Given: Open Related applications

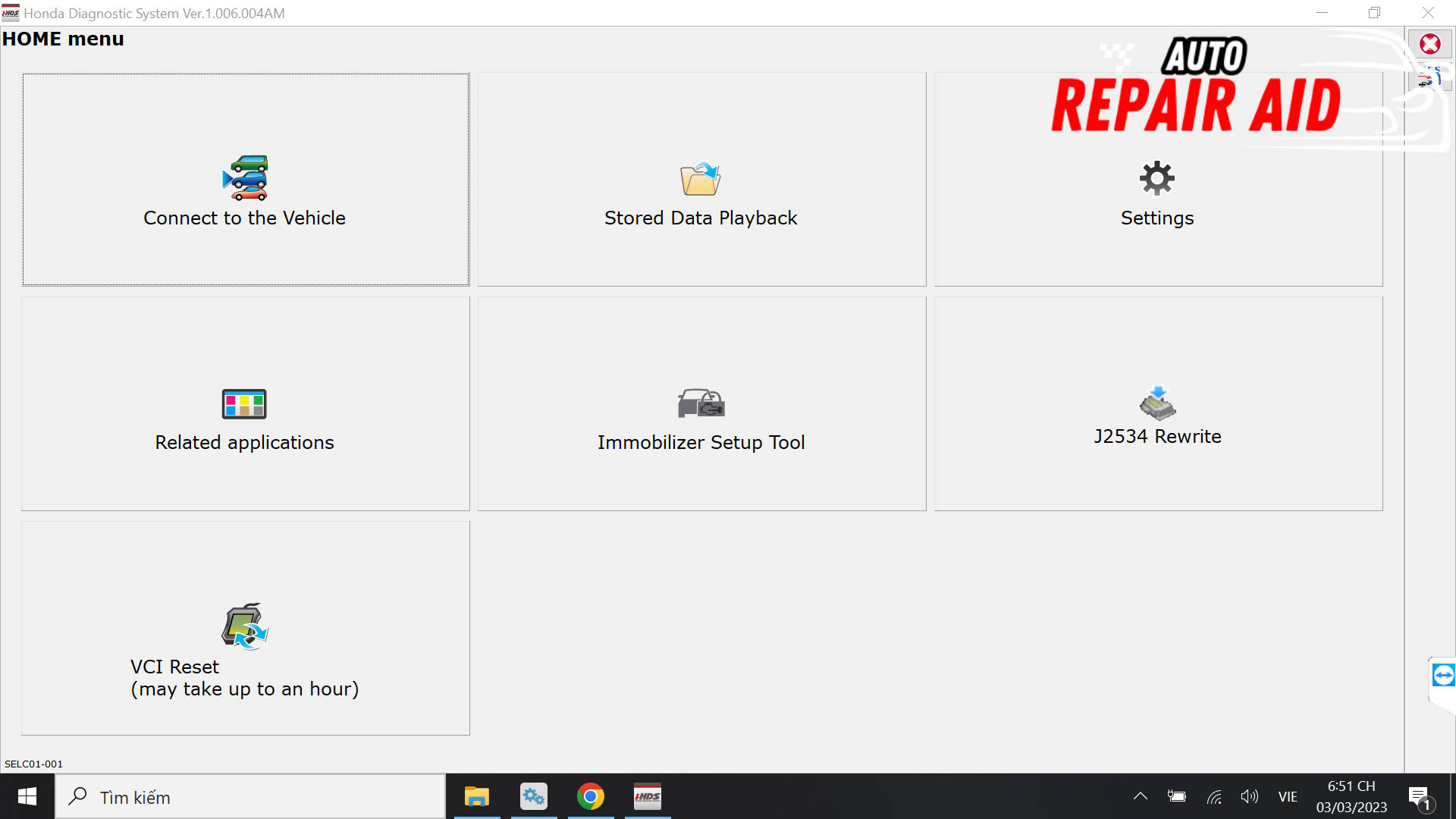Looking at the screenshot, I should coord(246,403).
